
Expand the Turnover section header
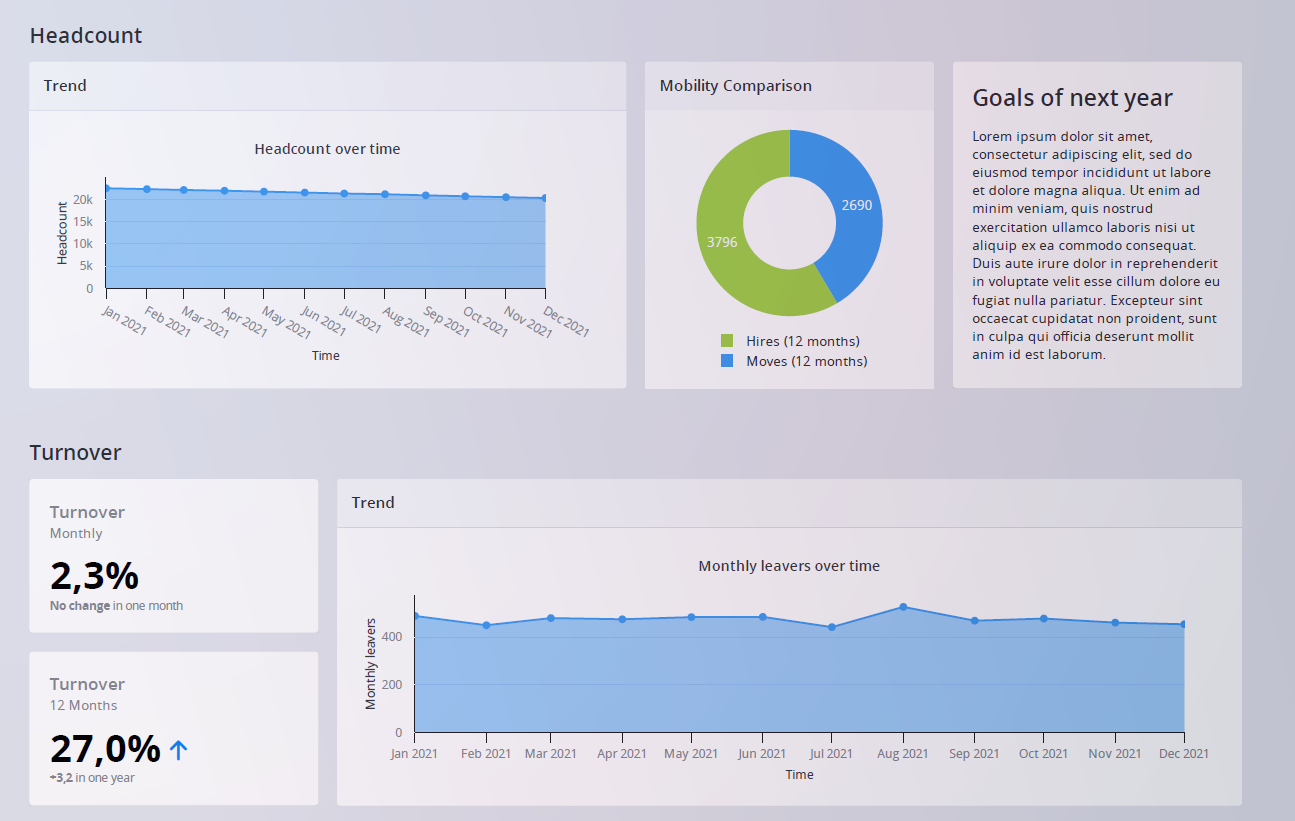tap(75, 452)
